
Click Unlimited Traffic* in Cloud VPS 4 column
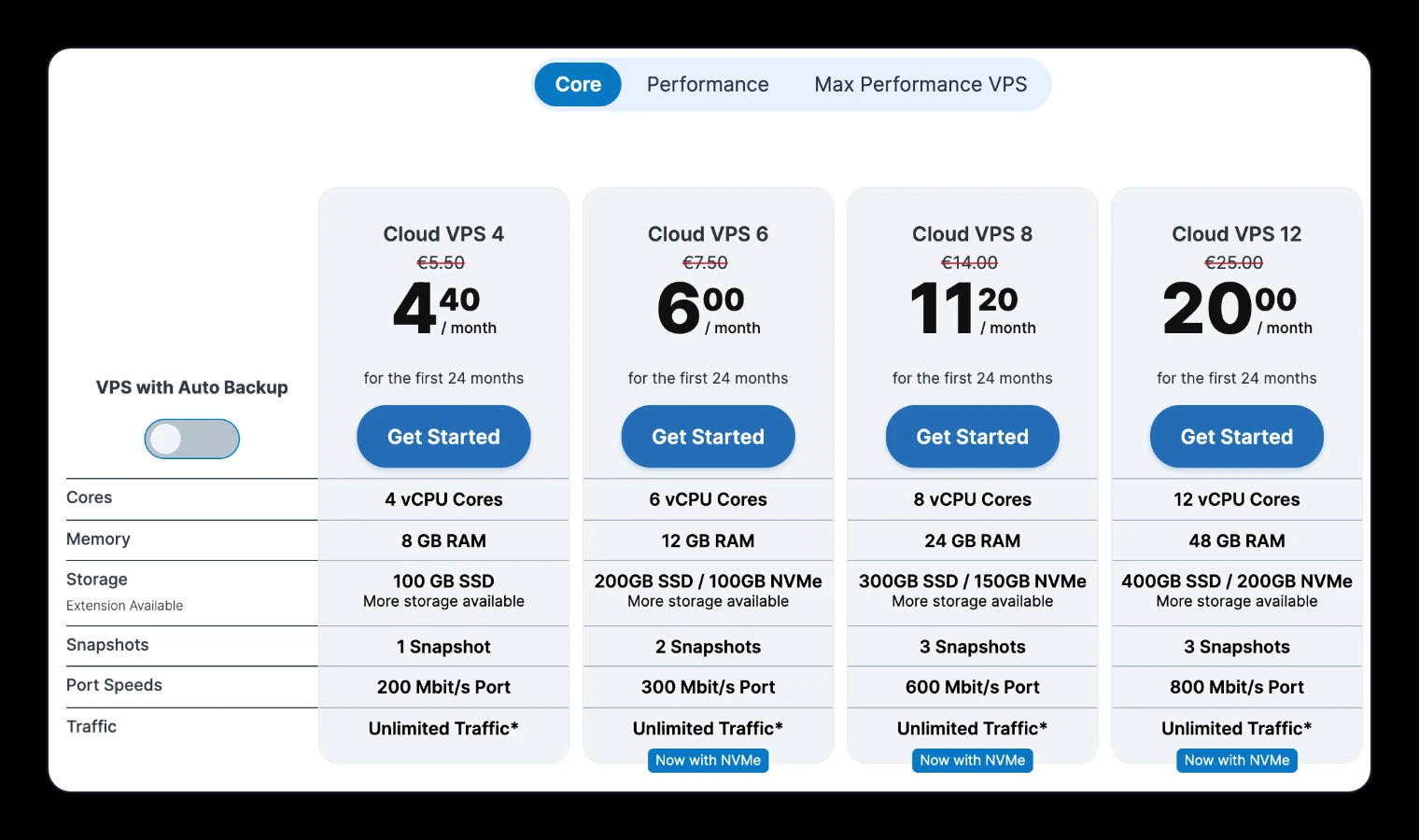(x=443, y=728)
